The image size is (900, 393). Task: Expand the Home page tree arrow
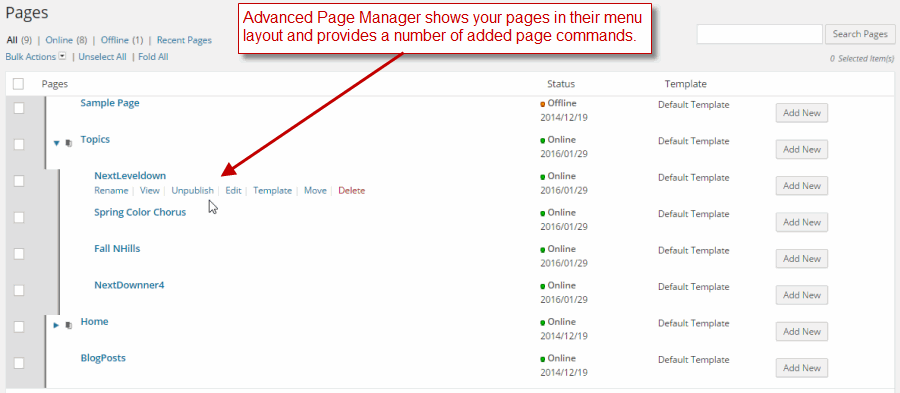tap(56, 325)
